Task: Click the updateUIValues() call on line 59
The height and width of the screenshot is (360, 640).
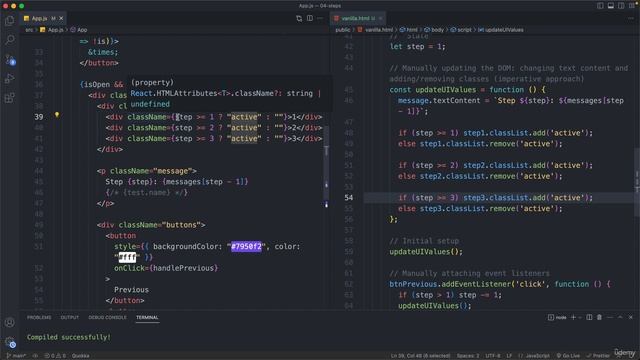Action: (x=426, y=252)
